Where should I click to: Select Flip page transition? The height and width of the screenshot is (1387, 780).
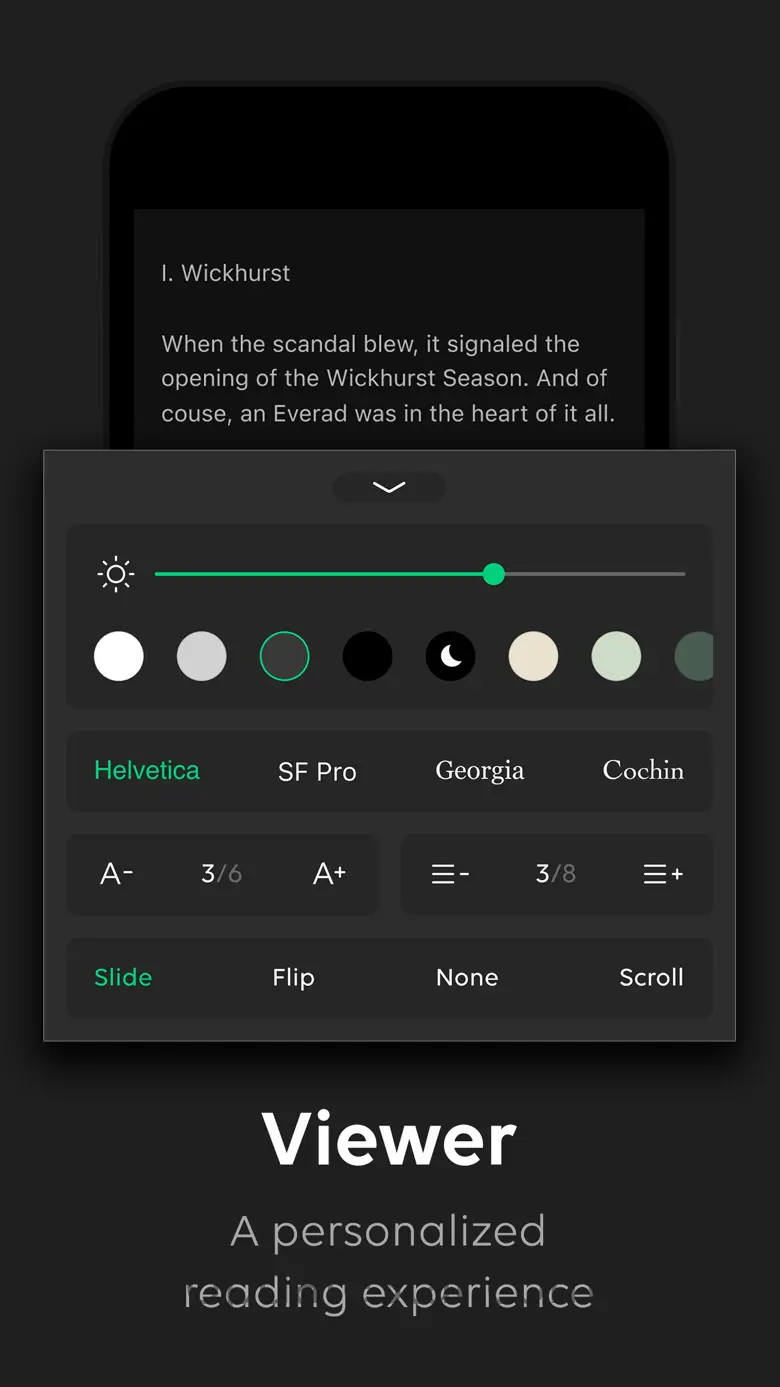pyautogui.click(x=293, y=978)
